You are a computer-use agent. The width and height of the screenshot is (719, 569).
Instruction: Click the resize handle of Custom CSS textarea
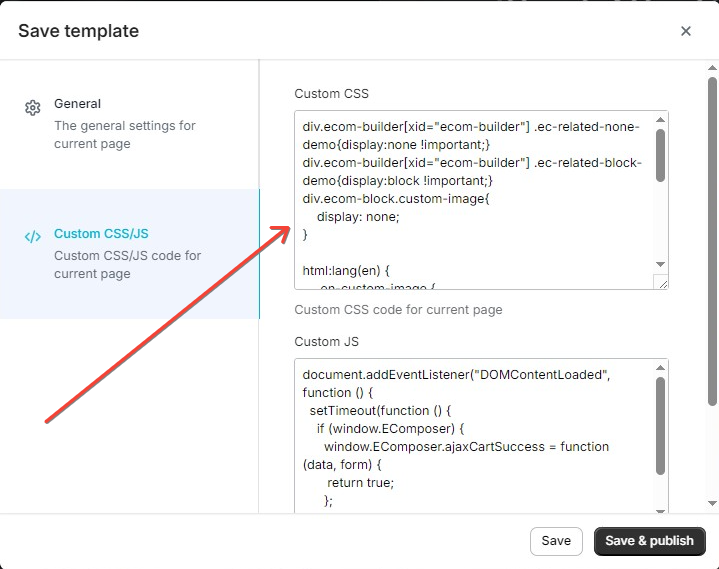(x=661, y=283)
